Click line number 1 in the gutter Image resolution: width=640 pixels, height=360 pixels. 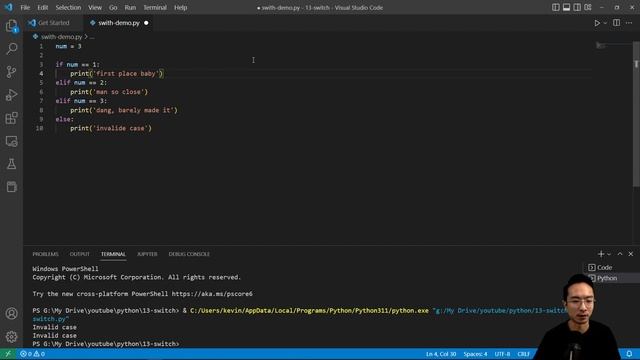coord(41,46)
